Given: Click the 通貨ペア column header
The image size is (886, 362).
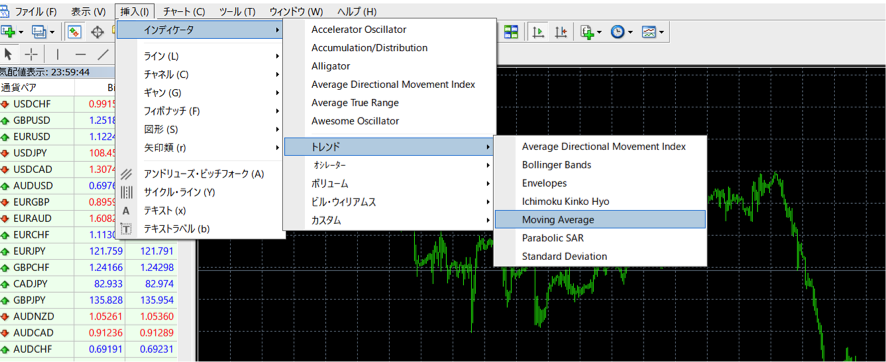Looking at the screenshot, I should [37, 88].
